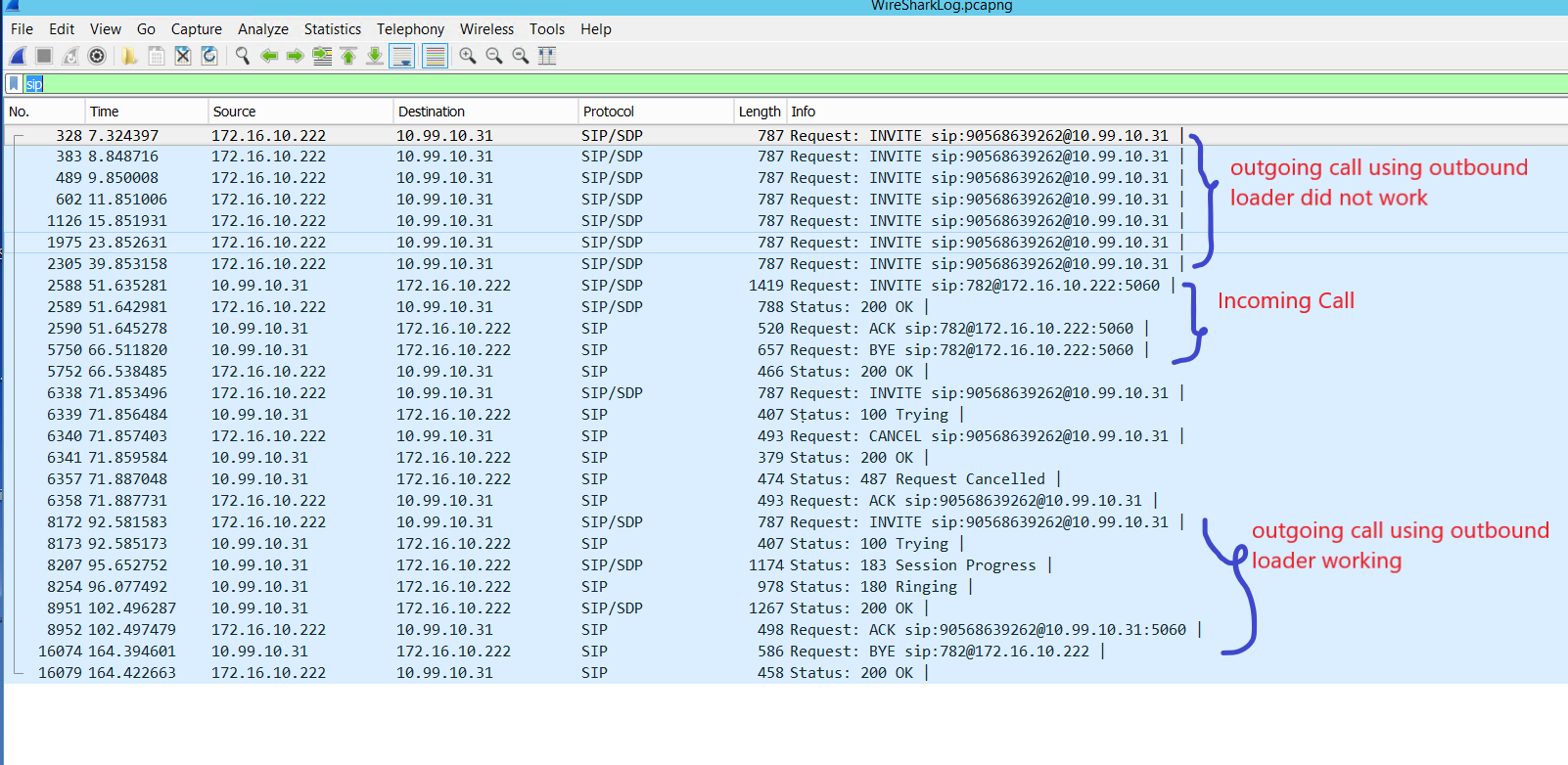Click the resize columns icon
The image size is (1568, 765).
pos(547,56)
